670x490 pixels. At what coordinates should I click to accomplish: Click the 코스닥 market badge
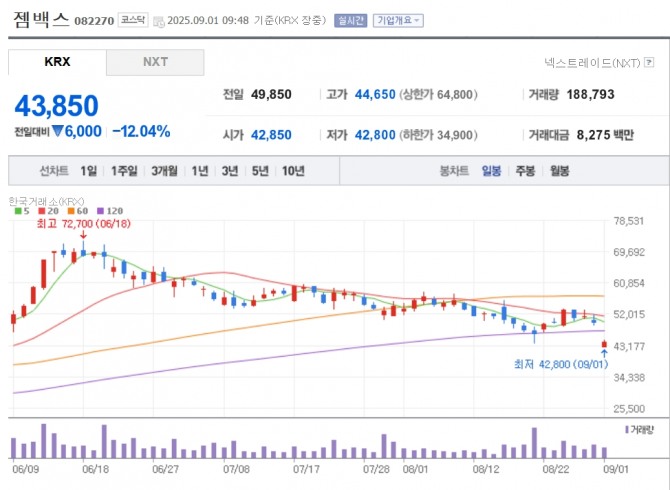tap(131, 19)
